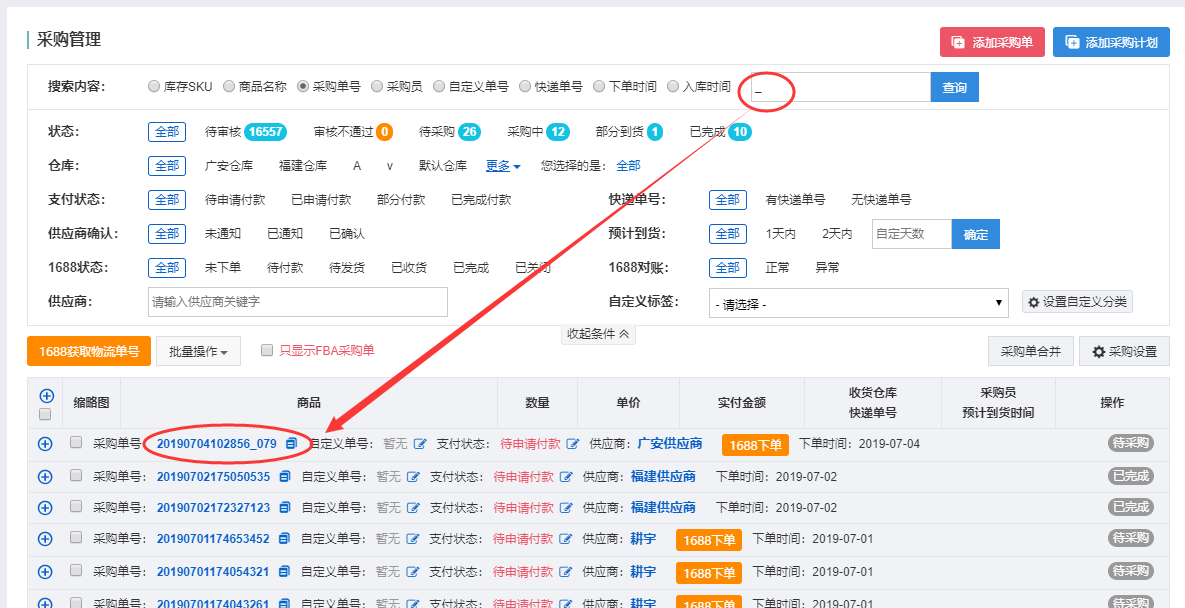Confirm custom days with 确定
Image resolution: width=1185 pixels, height=608 pixels.
coord(976,234)
